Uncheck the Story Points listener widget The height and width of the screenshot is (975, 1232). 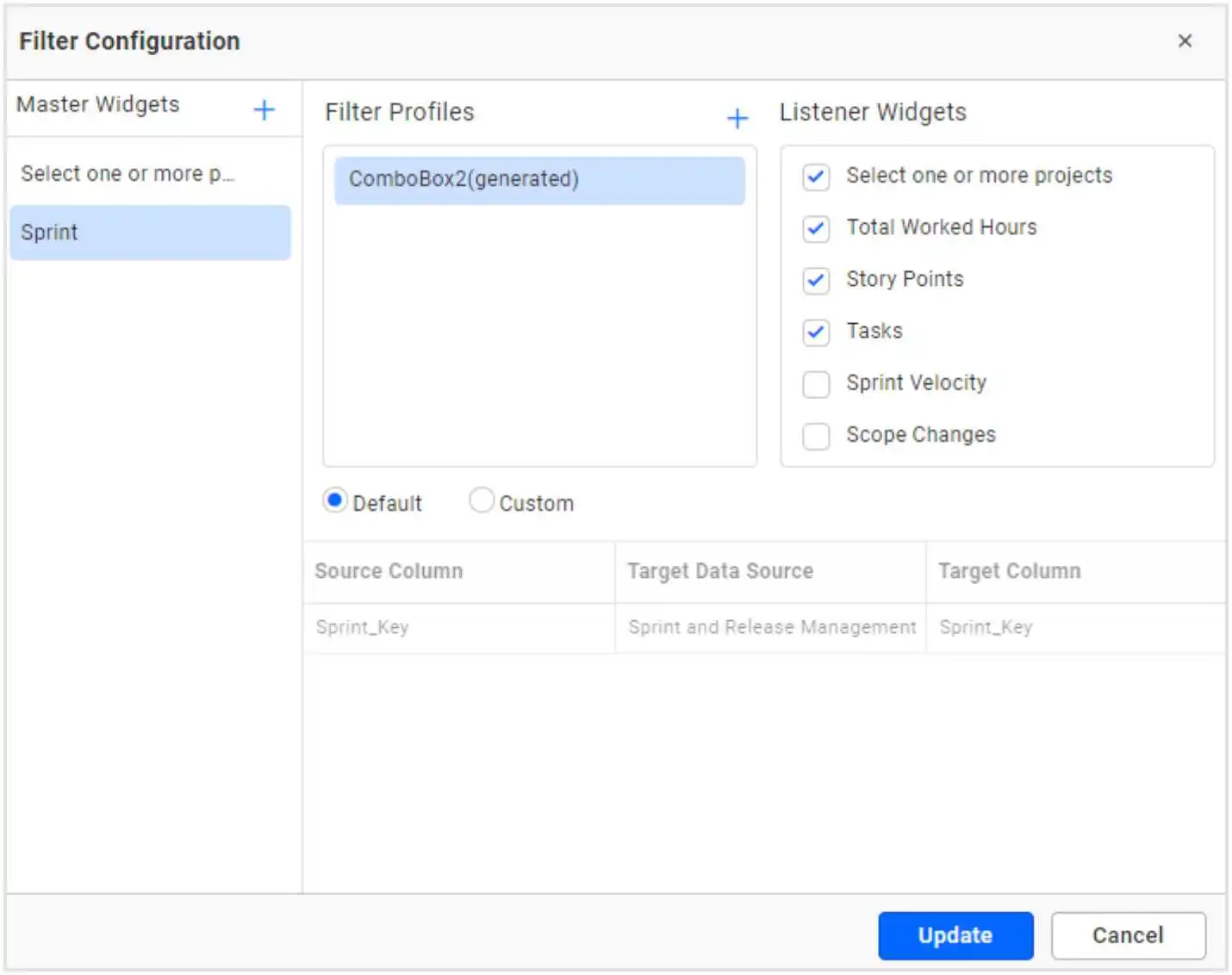coord(816,281)
